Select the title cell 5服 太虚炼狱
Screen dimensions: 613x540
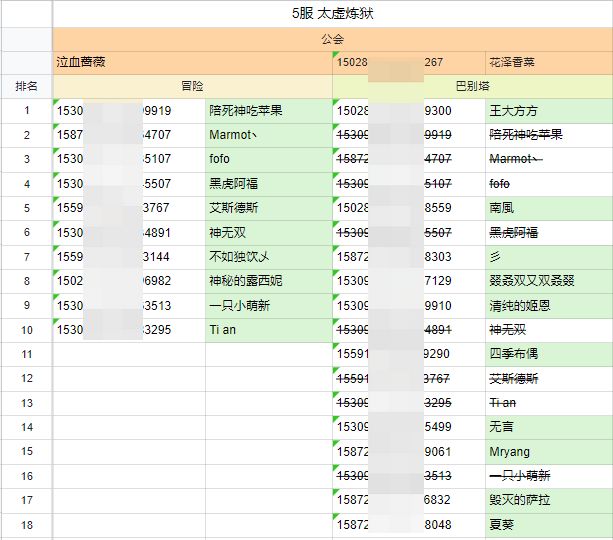pos(332,14)
